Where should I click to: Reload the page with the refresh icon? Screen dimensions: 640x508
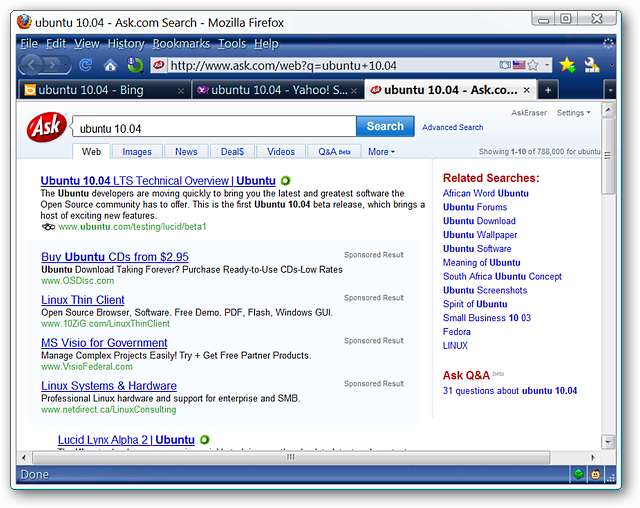click(x=86, y=64)
